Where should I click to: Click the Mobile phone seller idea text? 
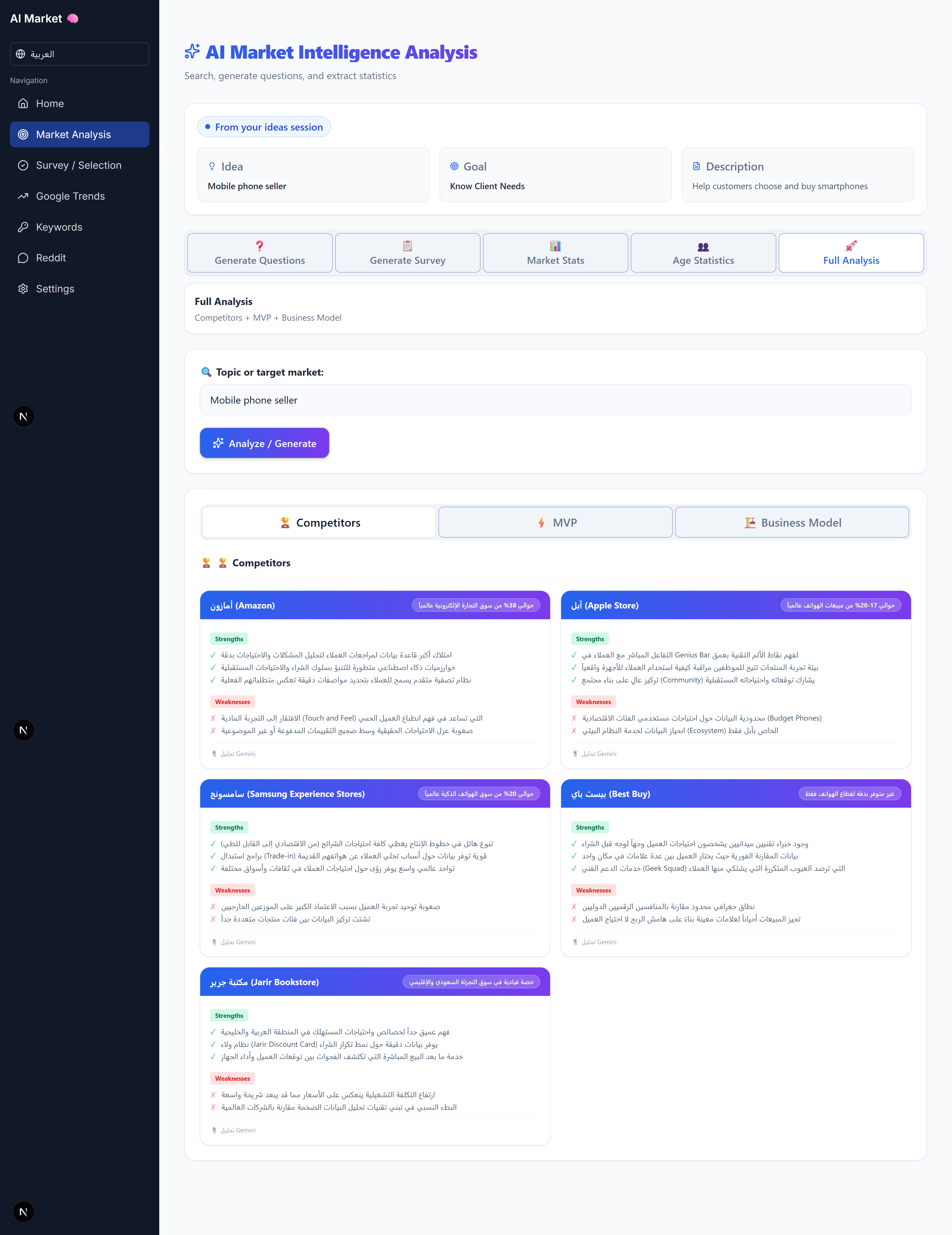tap(247, 186)
